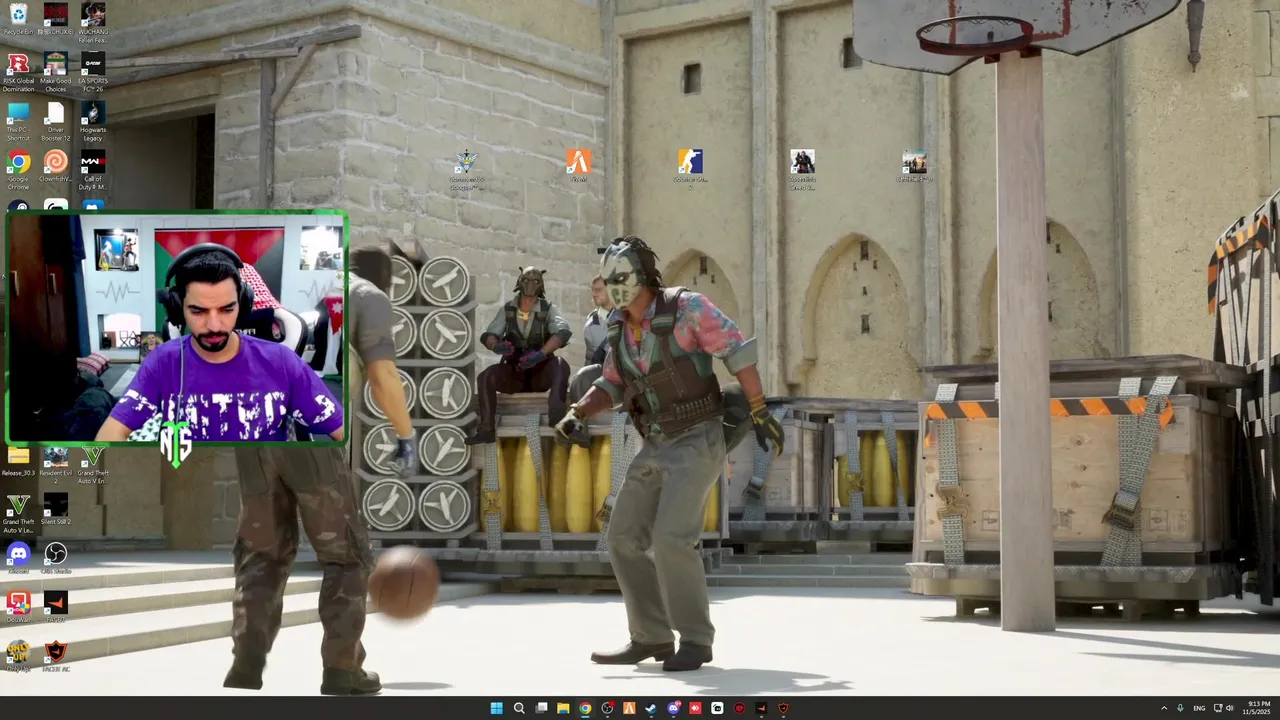
Task: Open FACEIT AC shield in taskbar
Action: (783, 708)
